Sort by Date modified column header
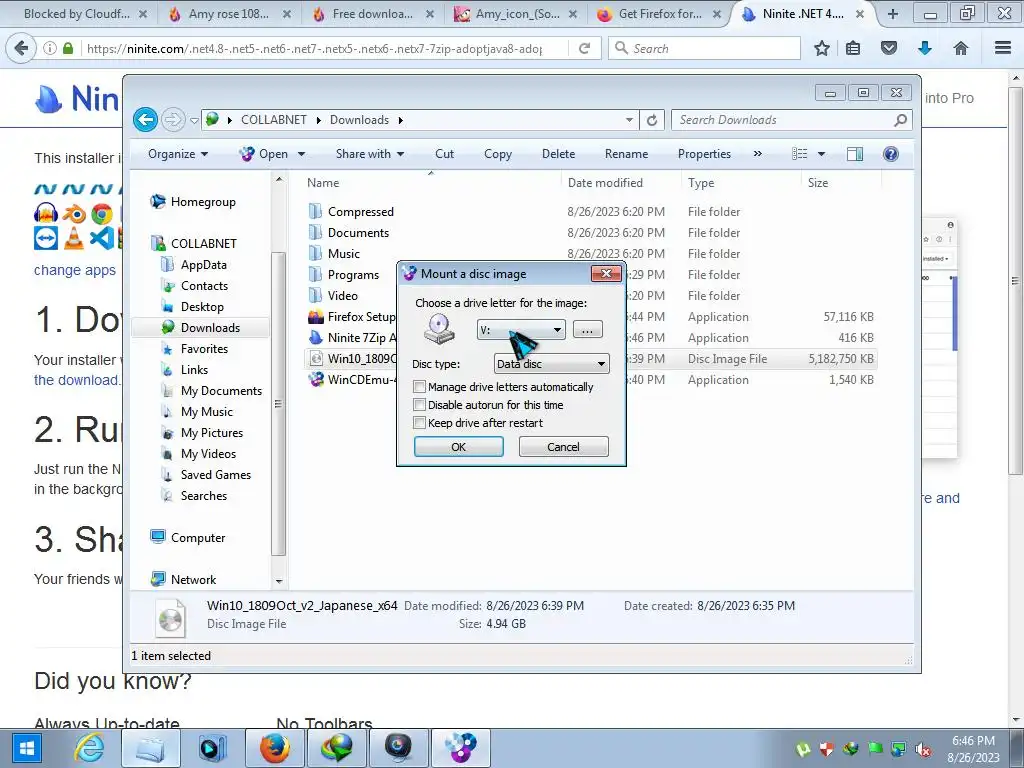 pyautogui.click(x=605, y=183)
